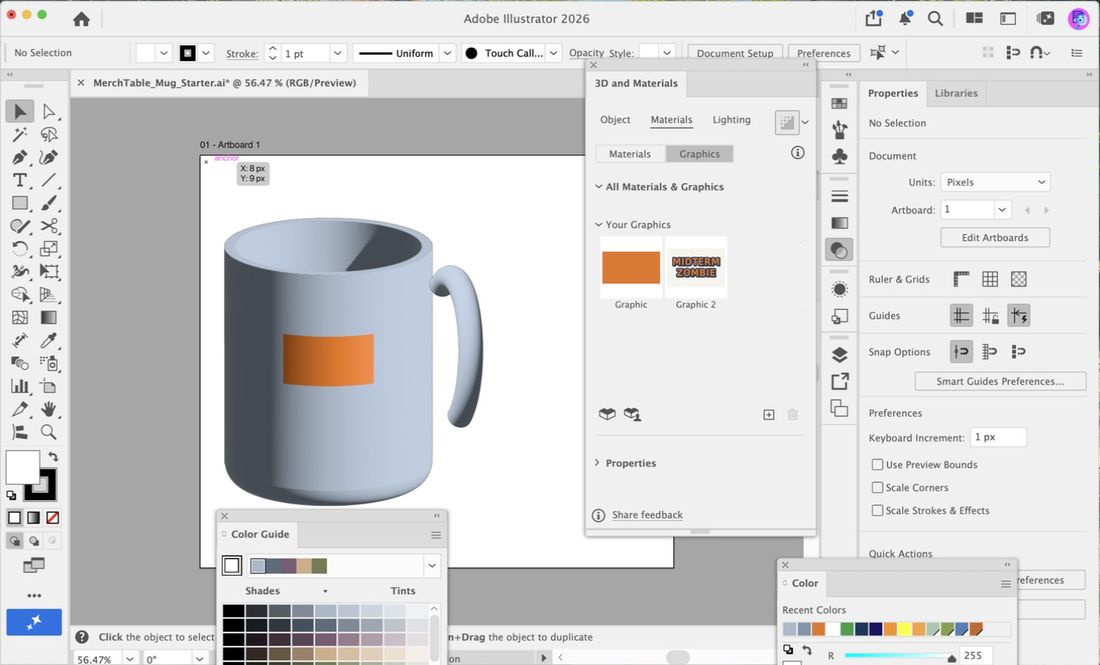Select the Magic Wand tool
The height and width of the screenshot is (665, 1100).
point(20,134)
